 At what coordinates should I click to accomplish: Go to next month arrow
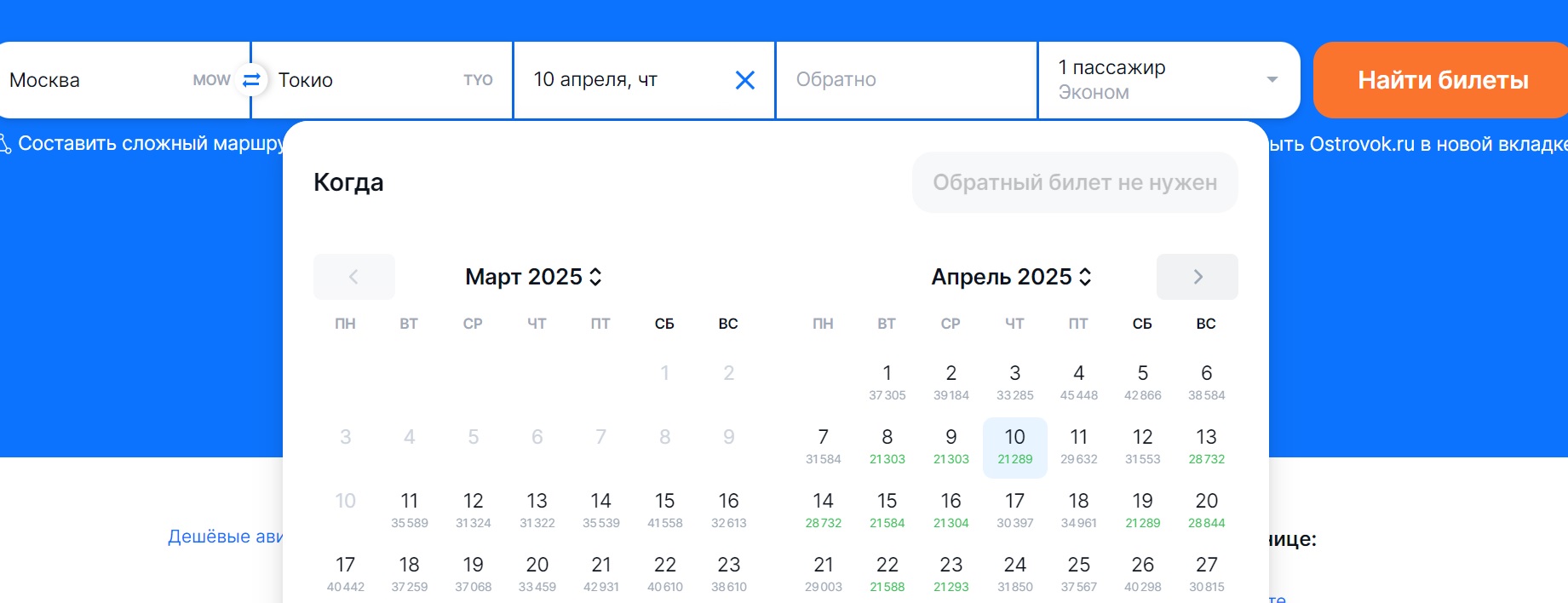tap(1198, 277)
